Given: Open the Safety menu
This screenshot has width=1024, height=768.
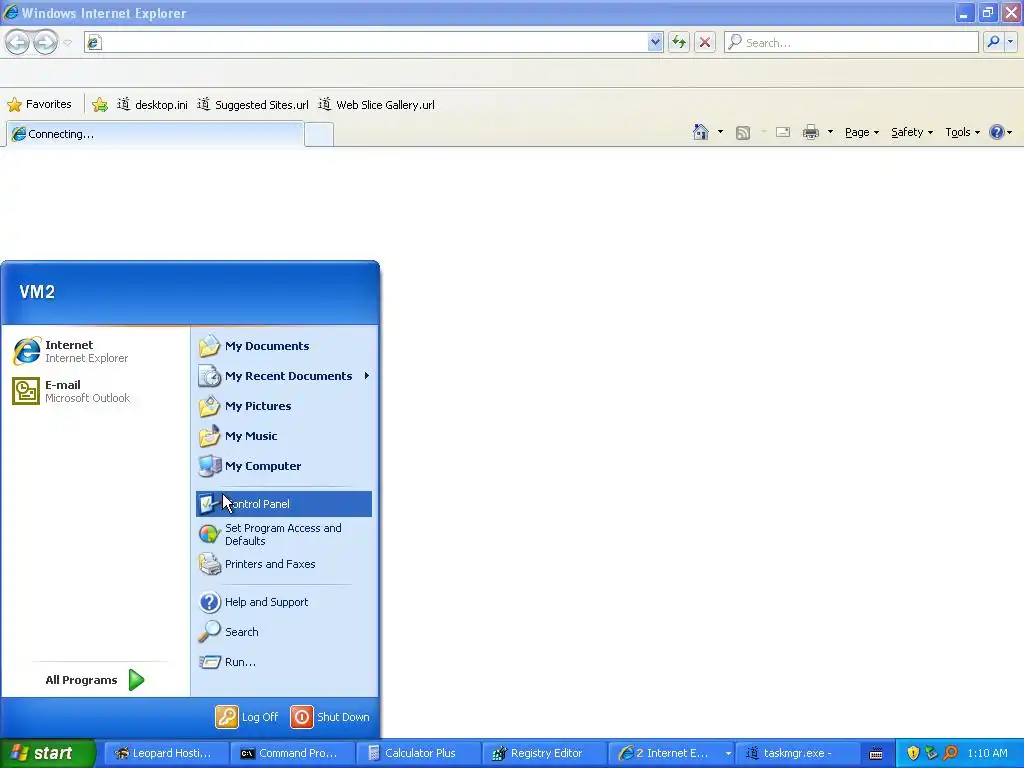Looking at the screenshot, I should [912, 133].
